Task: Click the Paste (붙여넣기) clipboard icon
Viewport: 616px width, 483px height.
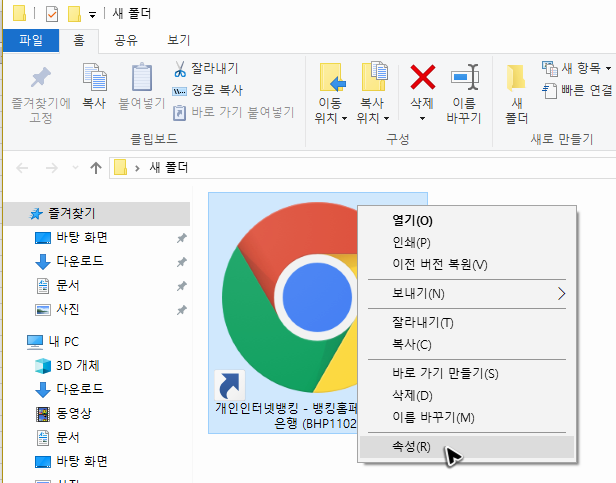Action: [142, 77]
